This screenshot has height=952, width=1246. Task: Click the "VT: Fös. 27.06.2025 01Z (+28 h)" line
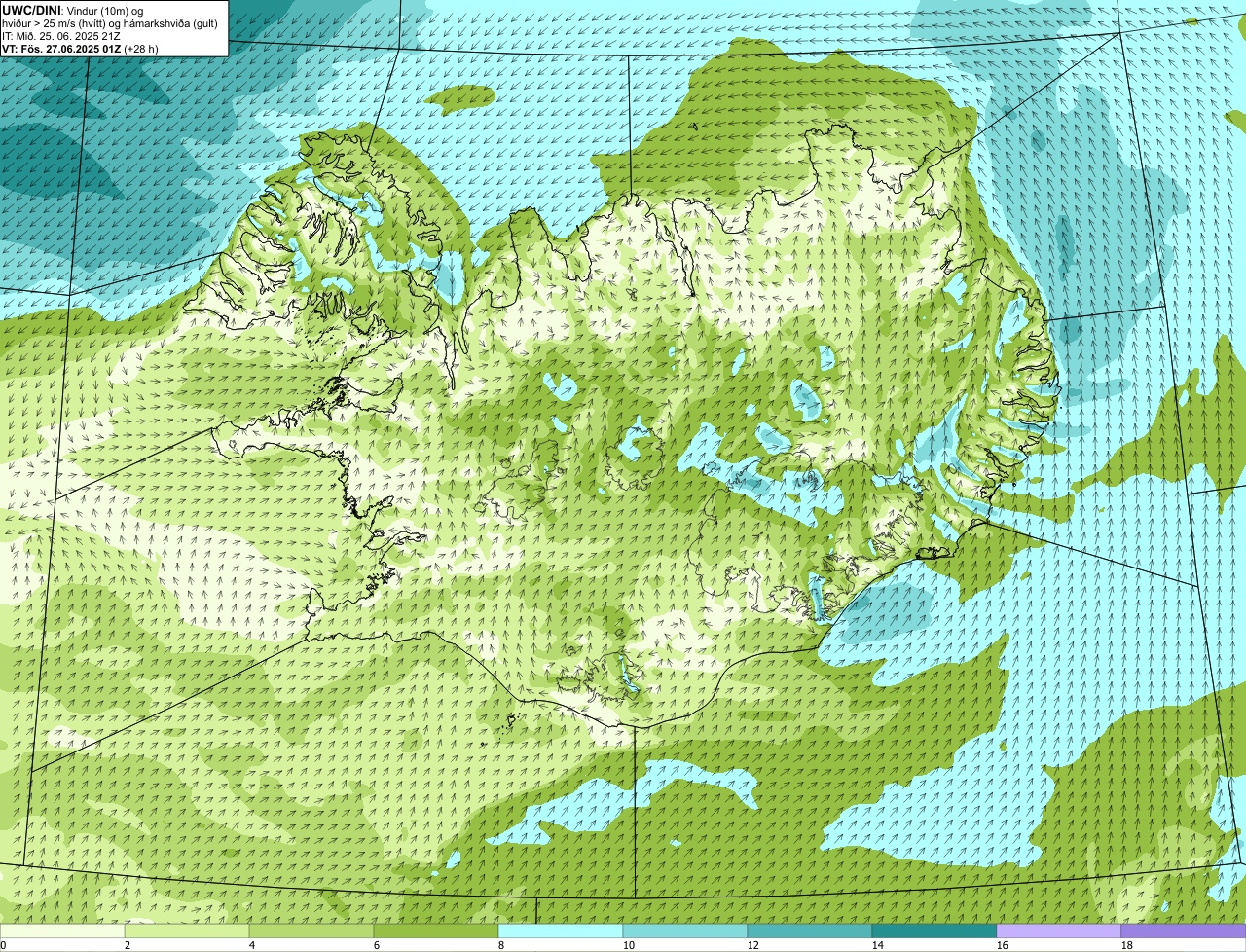point(80,49)
